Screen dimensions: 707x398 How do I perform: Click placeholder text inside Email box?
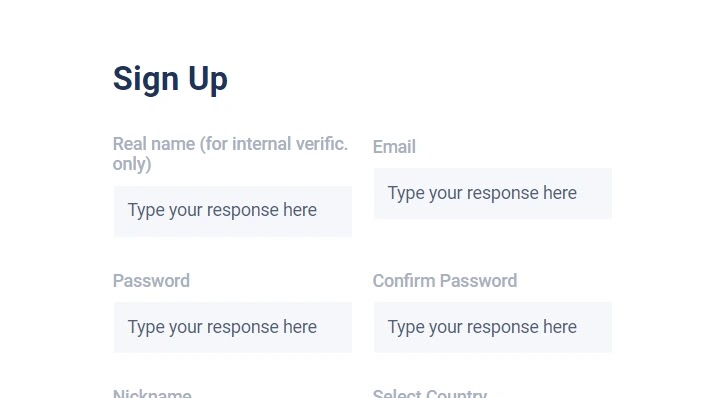click(x=482, y=193)
